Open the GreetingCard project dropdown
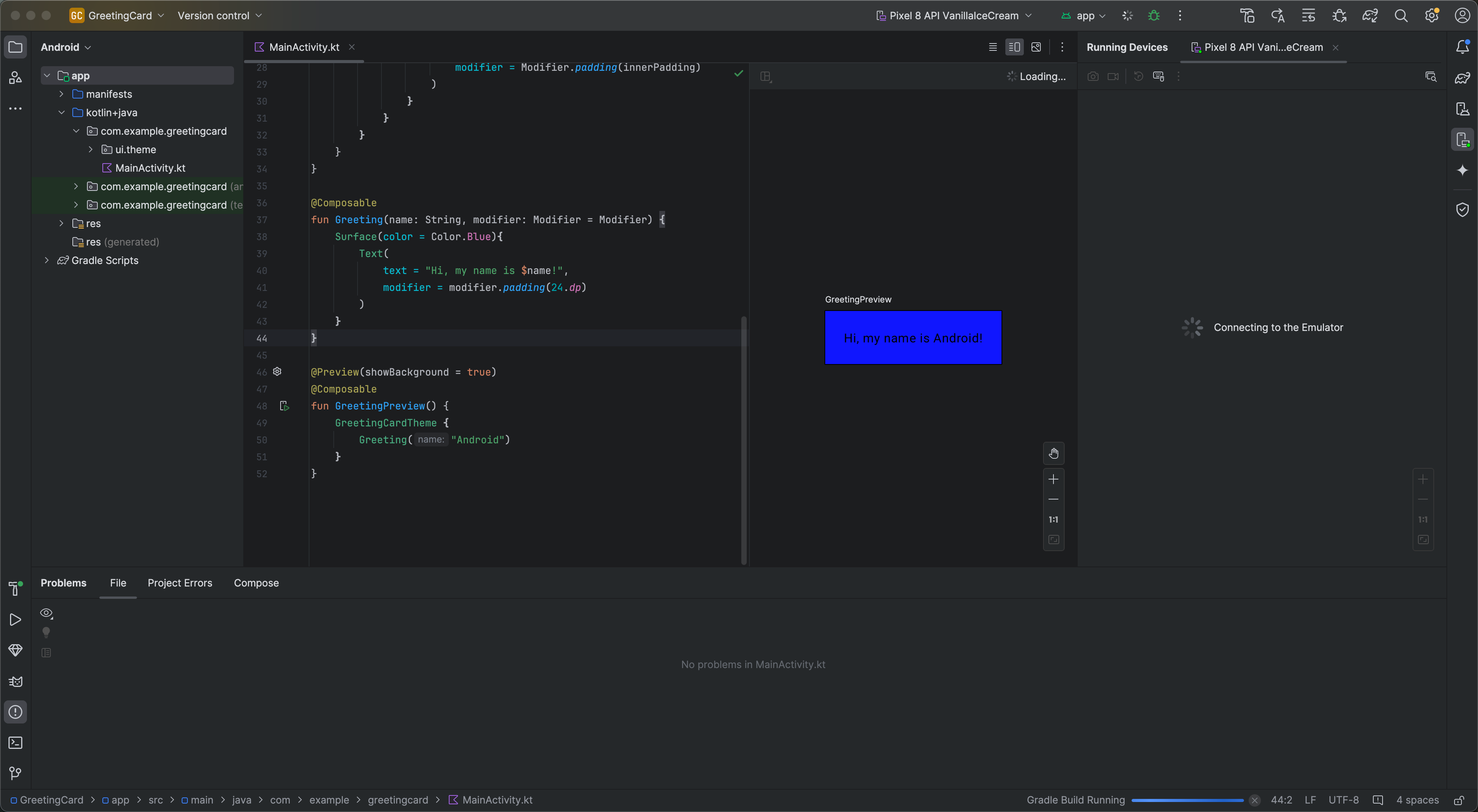This screenshot has height=812, width=1478. [117, 15]
